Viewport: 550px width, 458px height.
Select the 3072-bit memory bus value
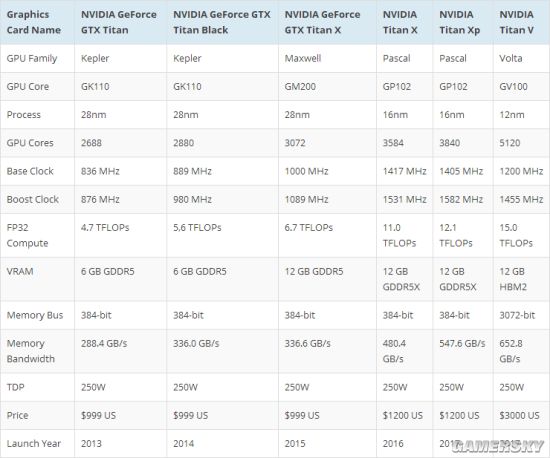(x=517, y=315)
